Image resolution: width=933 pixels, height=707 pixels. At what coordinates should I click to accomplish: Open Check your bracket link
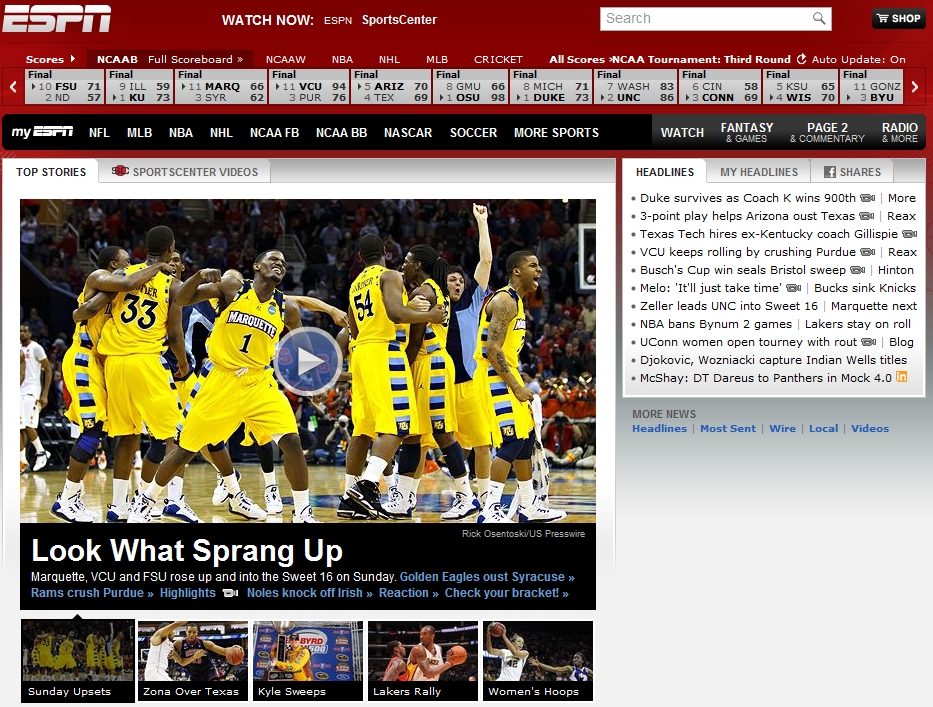click(506, 593)
